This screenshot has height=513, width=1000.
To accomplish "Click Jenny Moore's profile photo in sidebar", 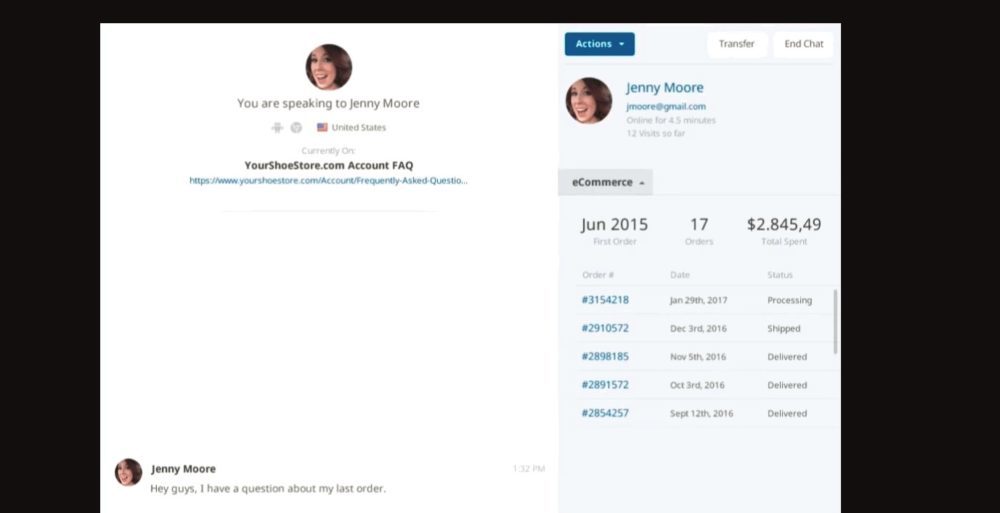I will (x=589, y=101).
